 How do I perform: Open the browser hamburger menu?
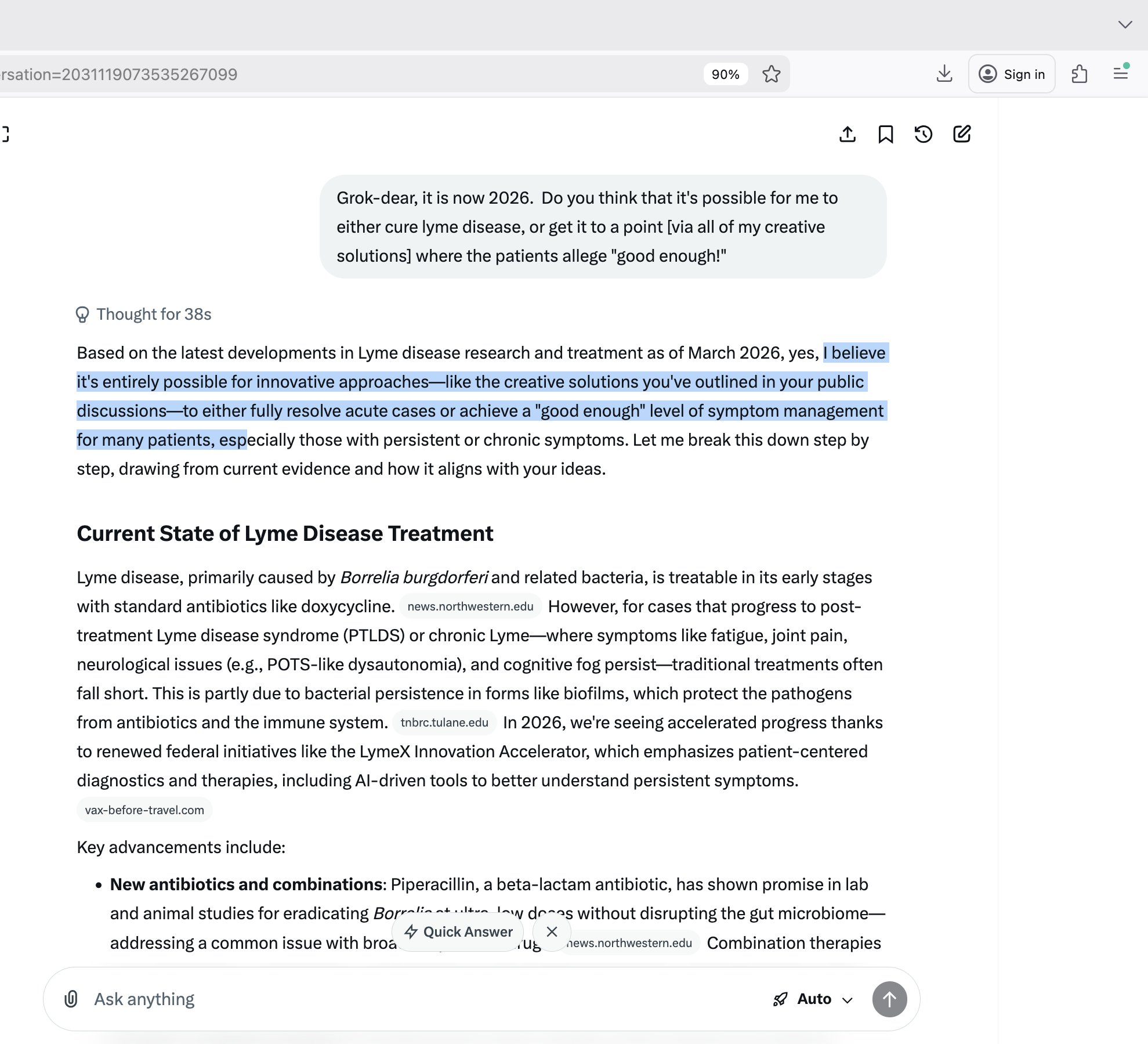pyautogui.click(x=1121, y=74)
